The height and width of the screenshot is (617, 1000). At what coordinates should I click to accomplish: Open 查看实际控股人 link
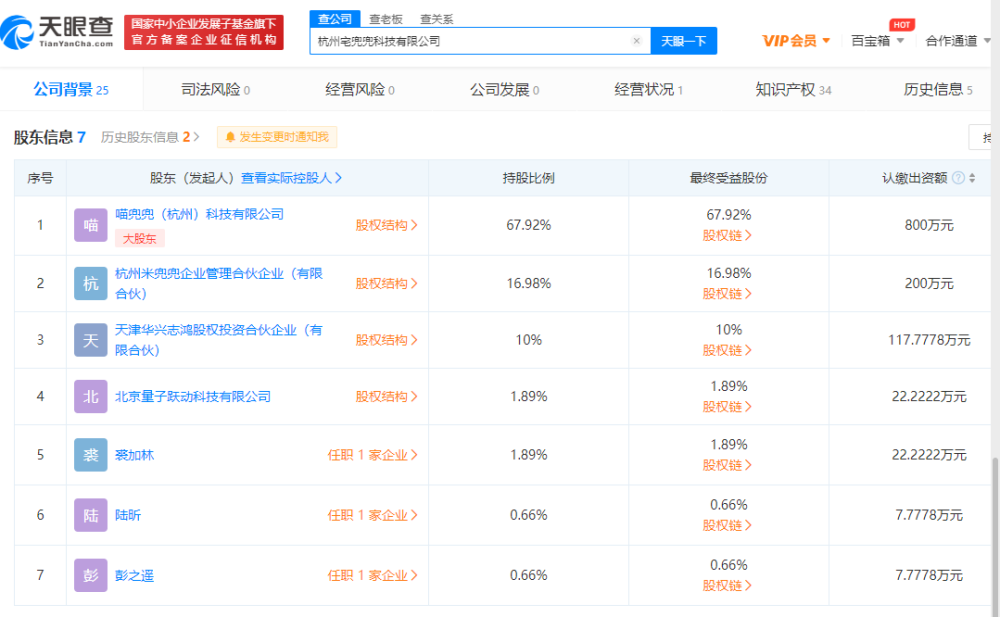pos(291,178)
